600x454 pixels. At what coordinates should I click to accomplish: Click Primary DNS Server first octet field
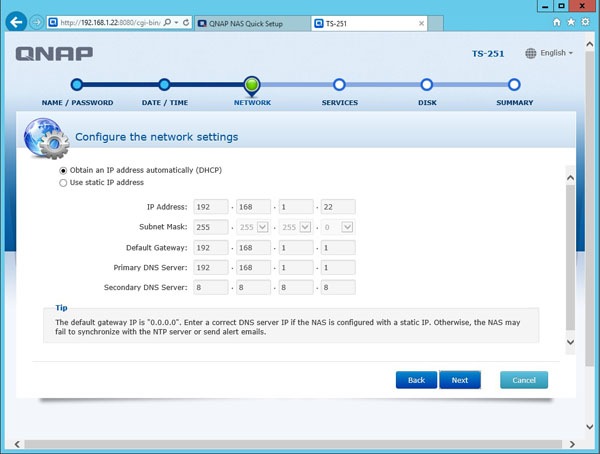click(211, 268)
